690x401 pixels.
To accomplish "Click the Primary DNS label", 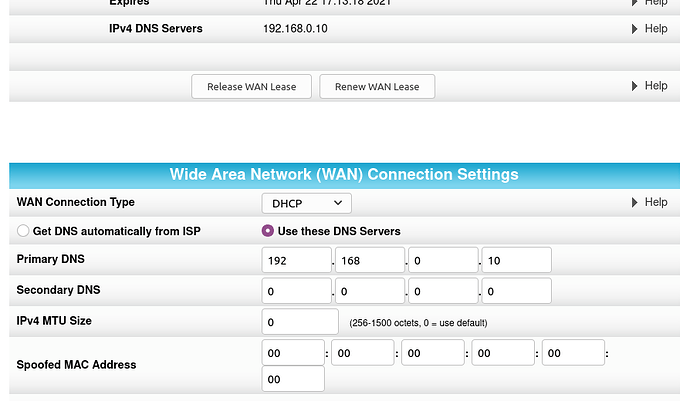I will coord(51,259).
